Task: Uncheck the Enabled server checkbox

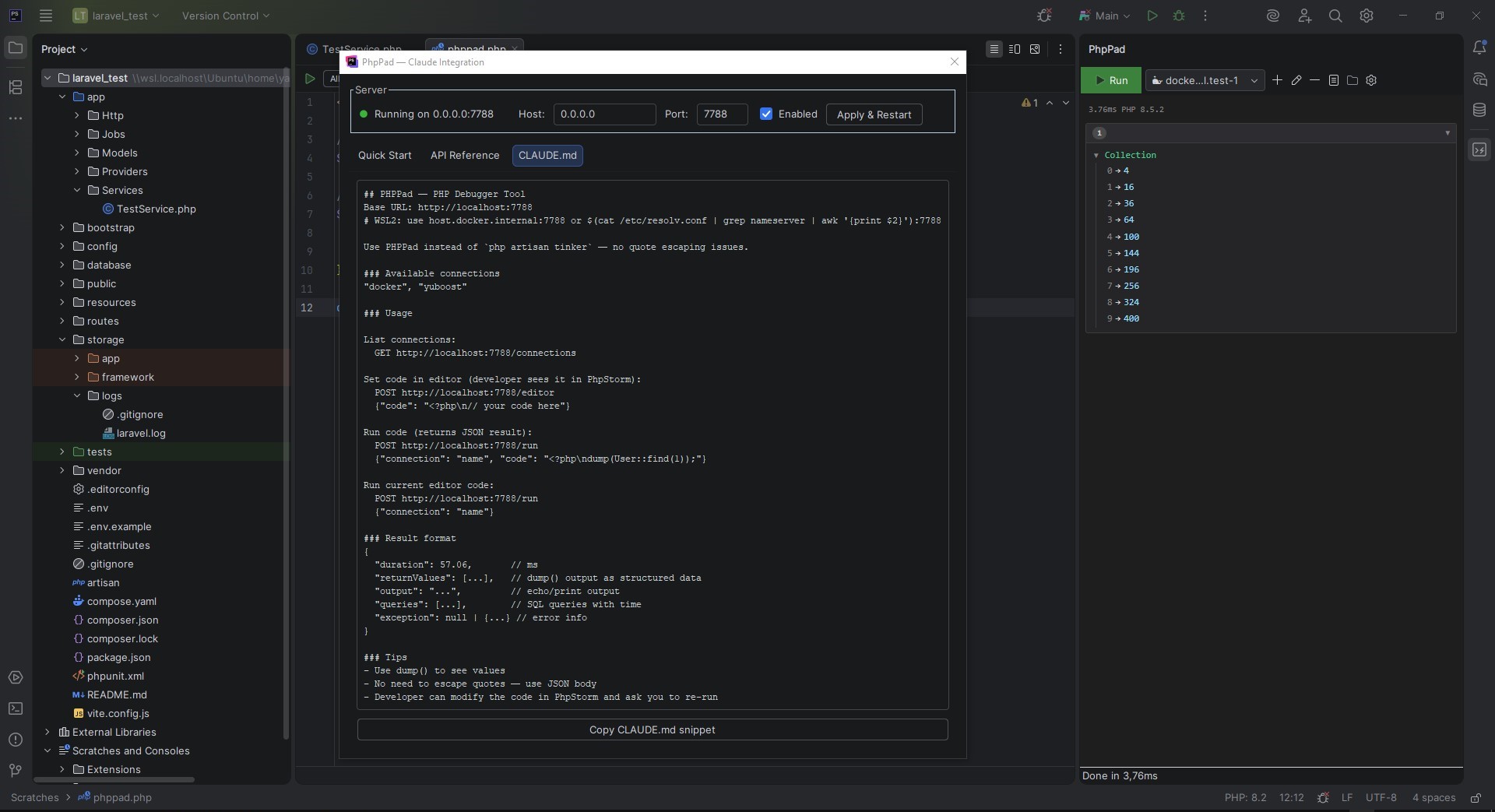Action: [766, 114]
